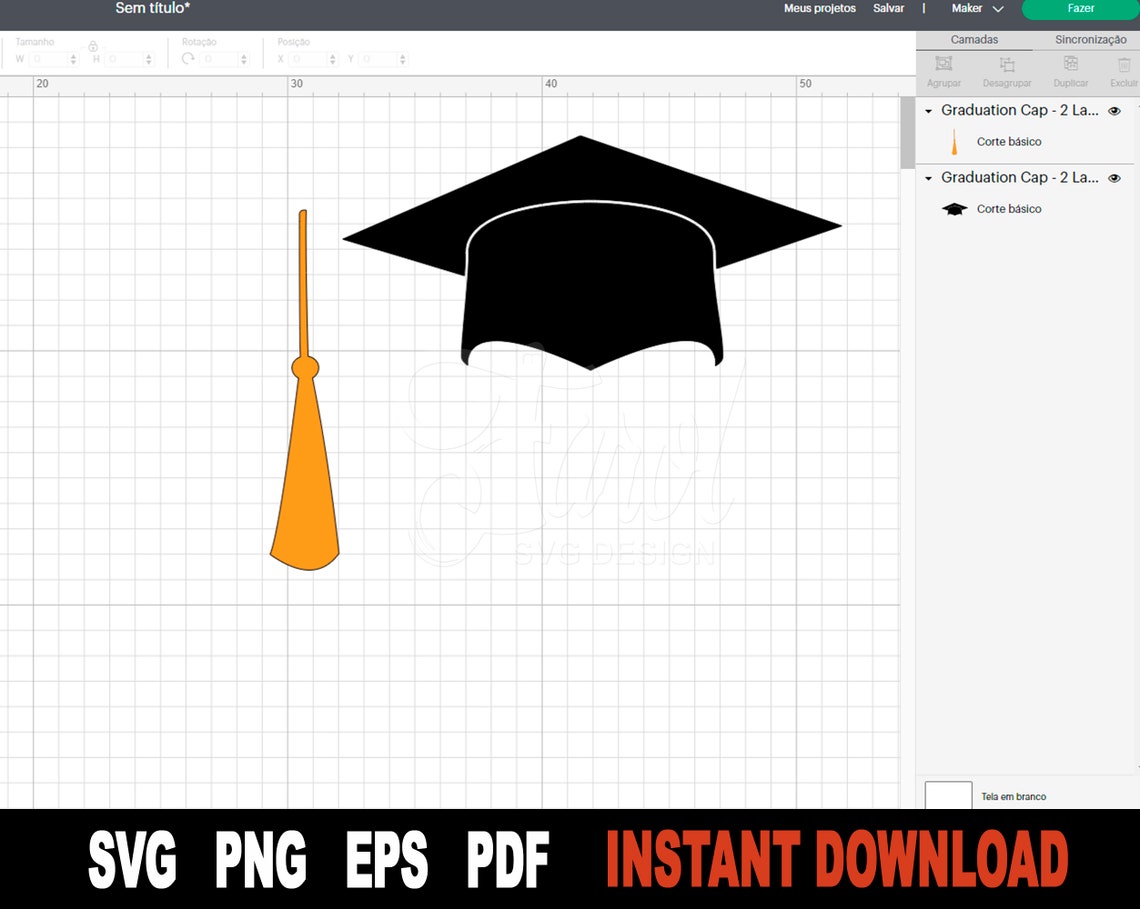
Task: Click the lock aspect ratio icon between W and H
Action: 93,47
